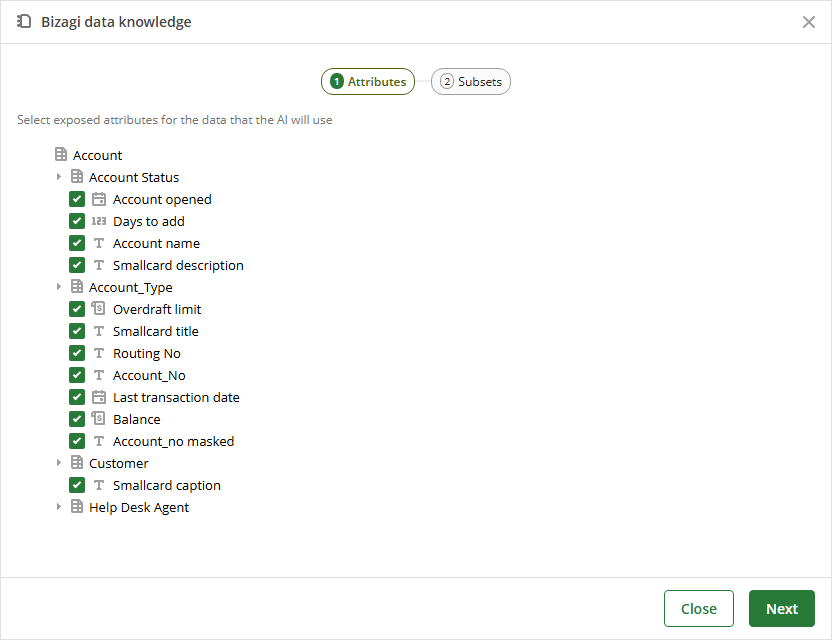The width and height of the screenshot is (832, 640).
Task: Click the calendar icon beside Last transaction date
Action: pyautogui.click(x=99, y=397)
